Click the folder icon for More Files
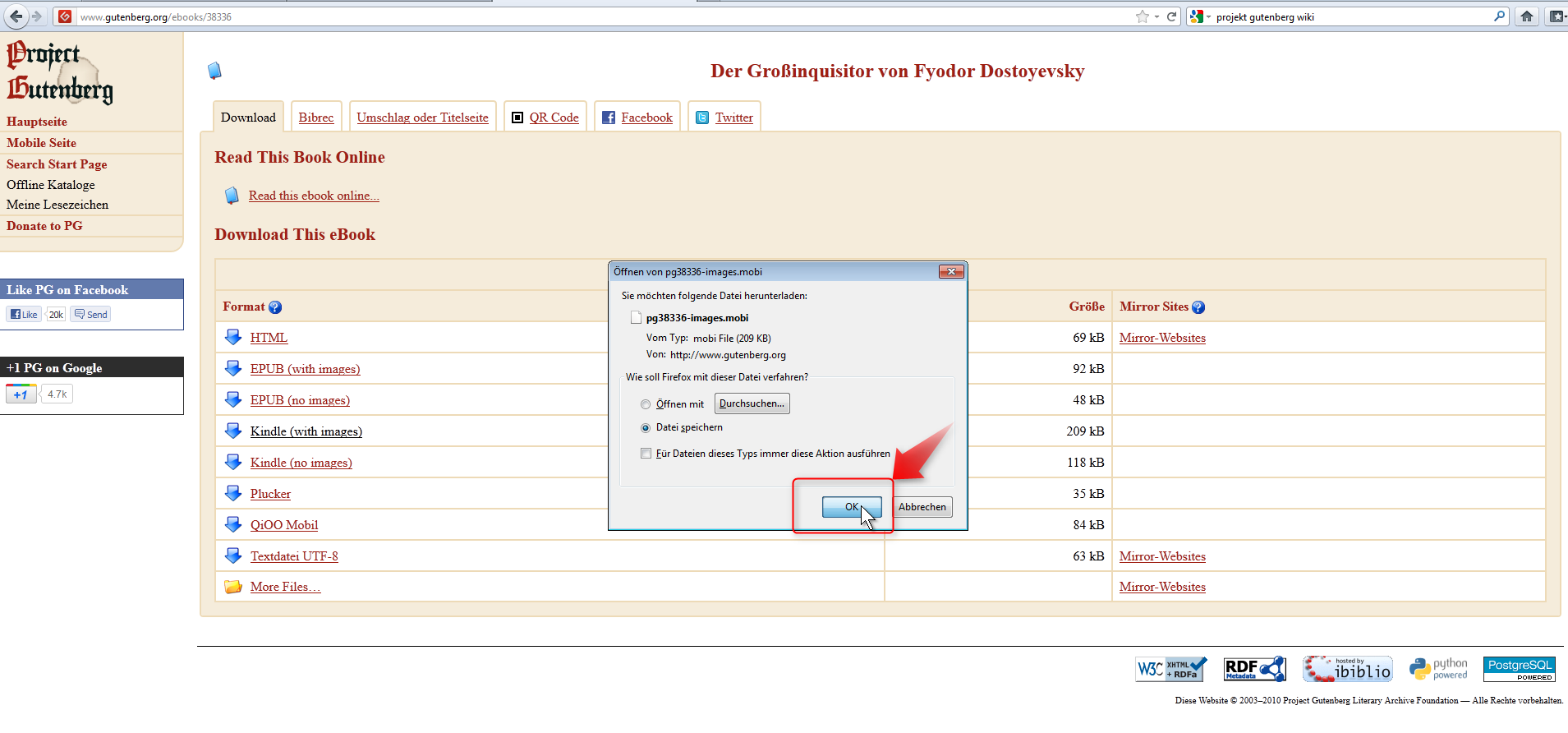Image resolution: width=1568 pixels, height=733 pixels. [x=233, y=587]
